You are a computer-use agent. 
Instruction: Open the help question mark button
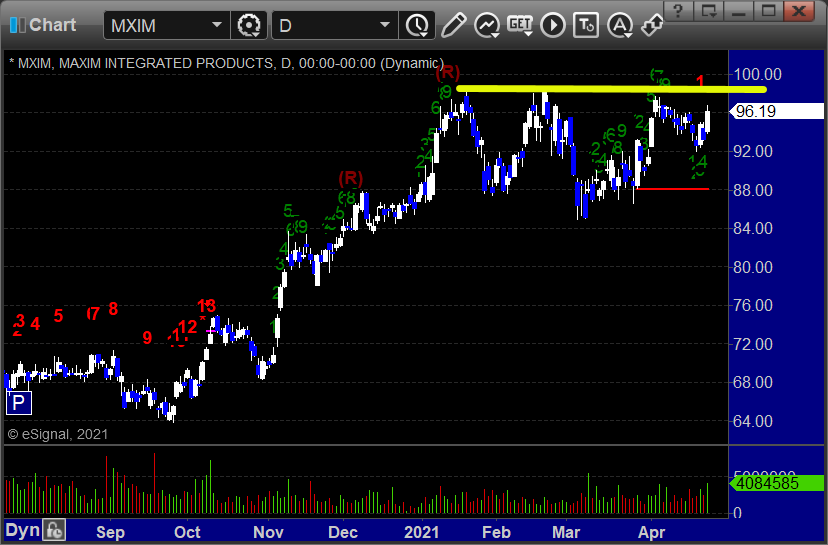[x=679, y=10]
